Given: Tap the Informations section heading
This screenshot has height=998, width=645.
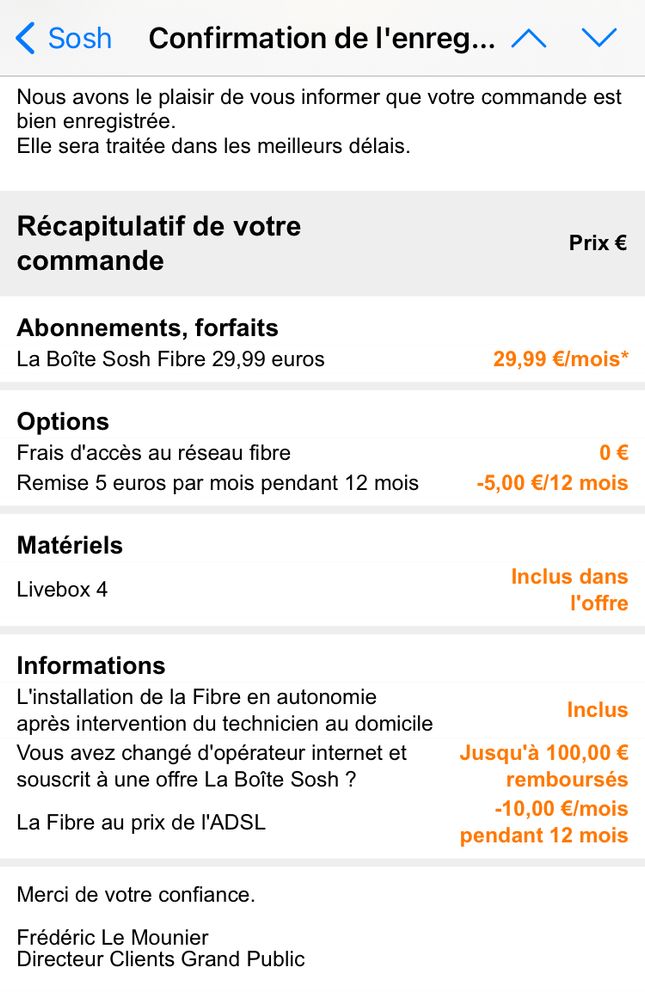Looking at the screenshot, I should point(91,666).
